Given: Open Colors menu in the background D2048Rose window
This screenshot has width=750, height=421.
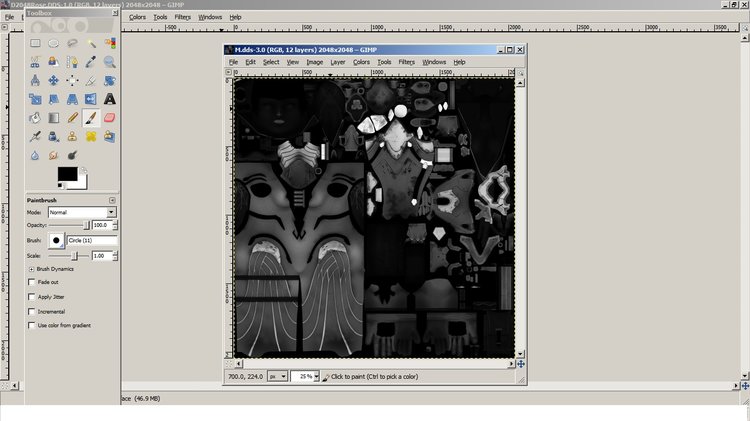Looking at the screenshot, I should (137, 17).
